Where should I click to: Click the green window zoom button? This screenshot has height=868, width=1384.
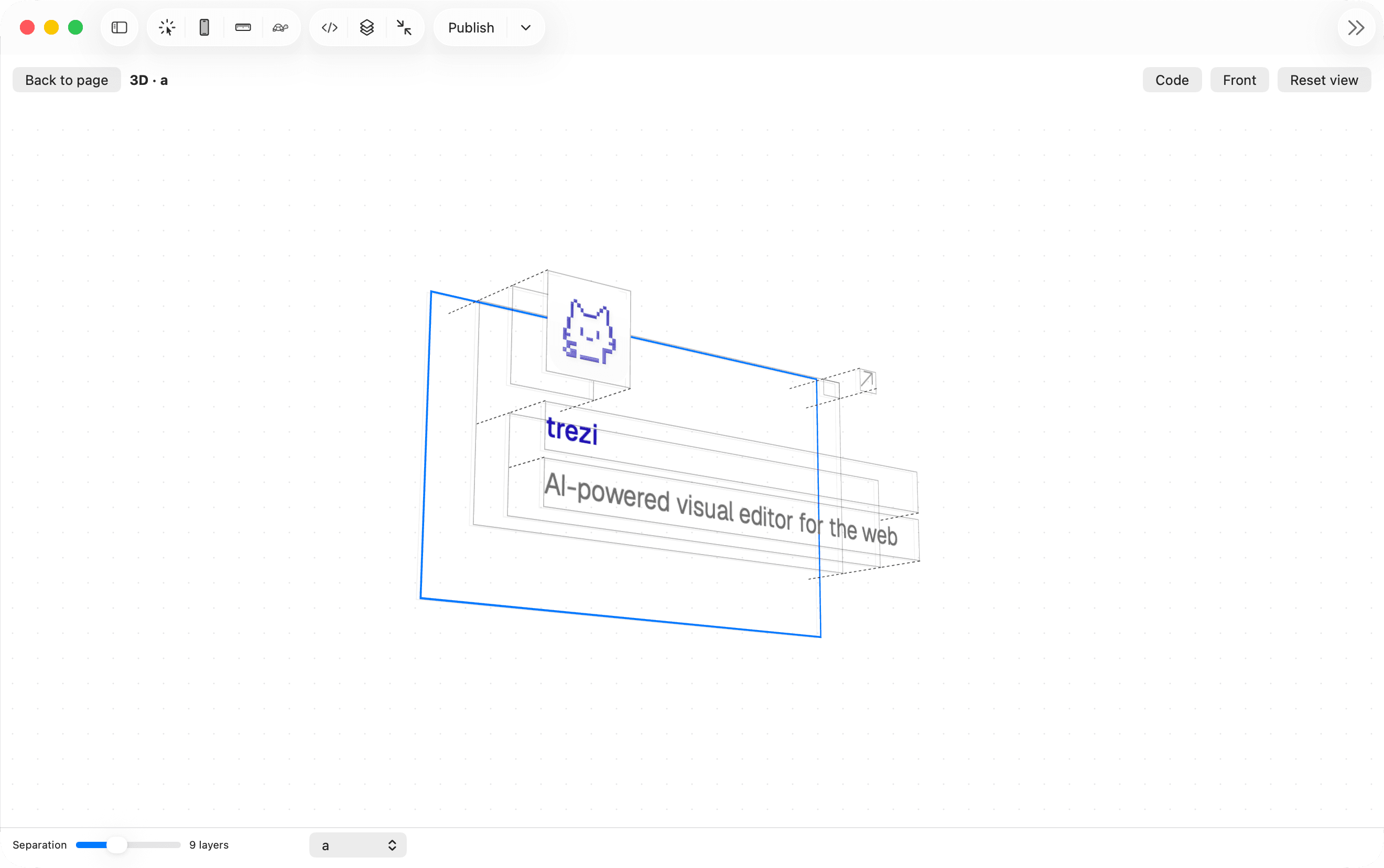point(75,28)
